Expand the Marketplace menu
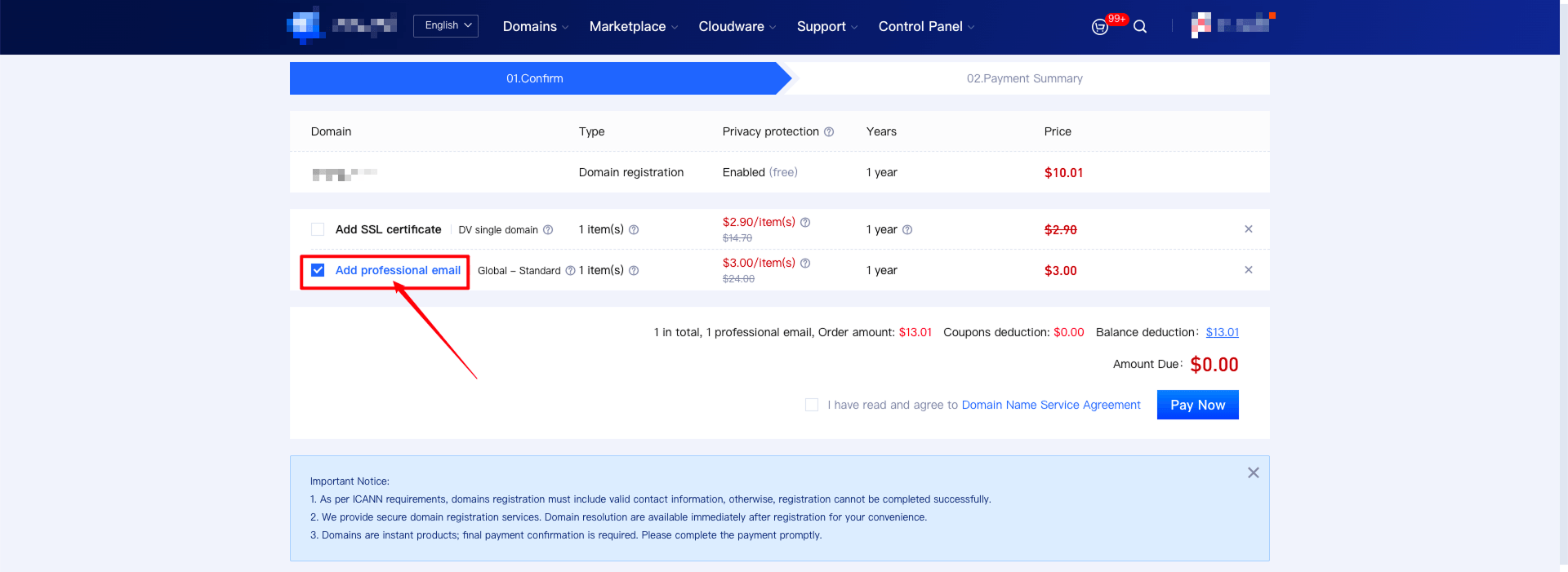Viewport: 1568px width, 572px height. [633, 27]
